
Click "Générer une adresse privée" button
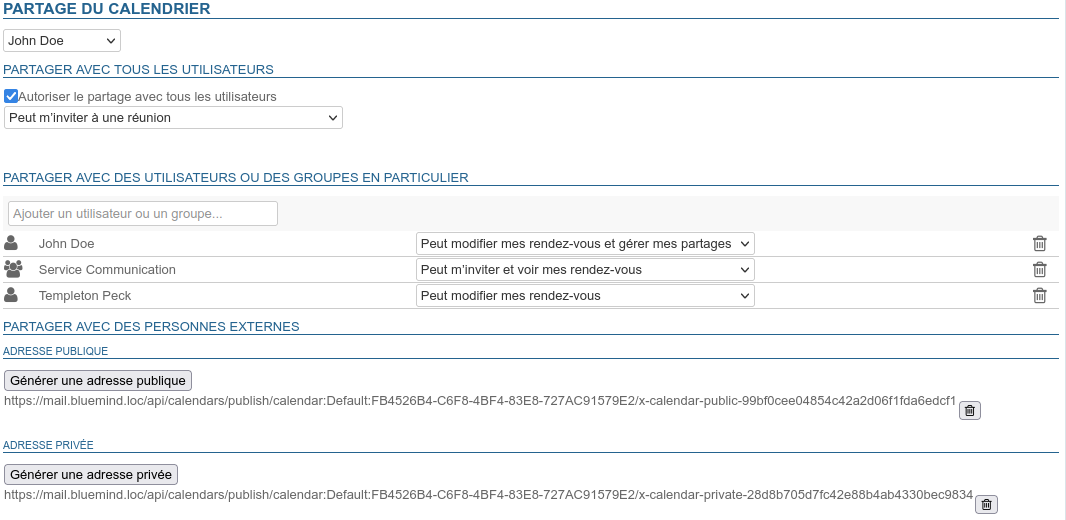pos(91,475)
